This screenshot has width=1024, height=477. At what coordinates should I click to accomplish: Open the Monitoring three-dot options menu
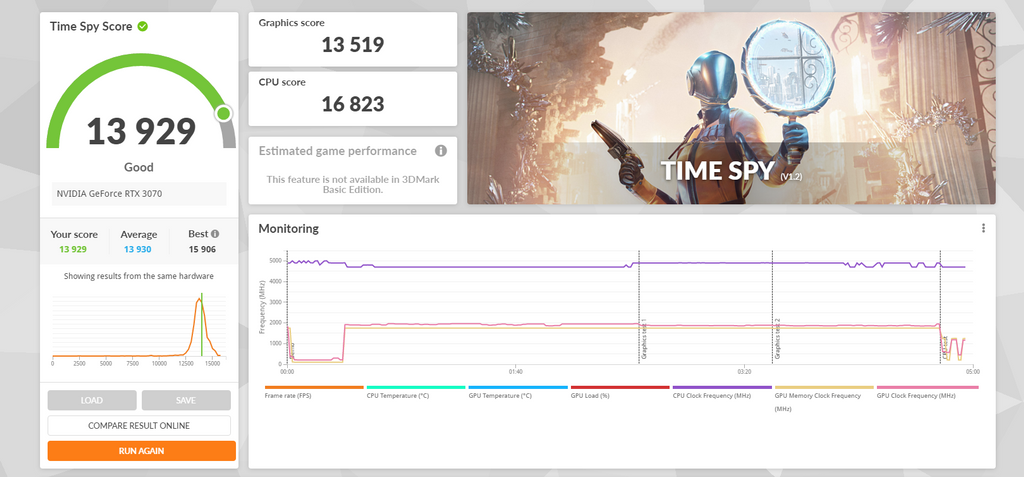(x=983, y=228)
